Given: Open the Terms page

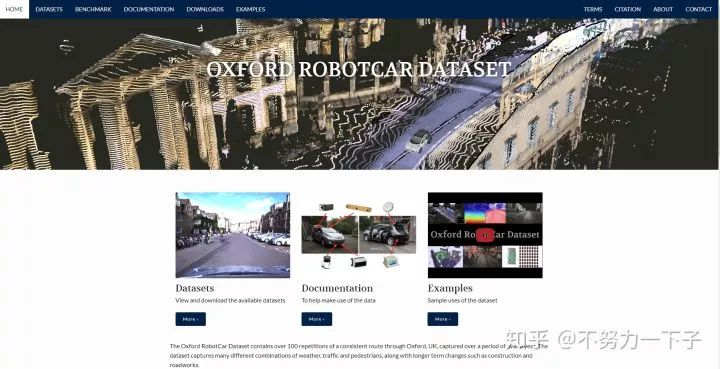Looking at the screenshot, I should (x=593, y=9).
